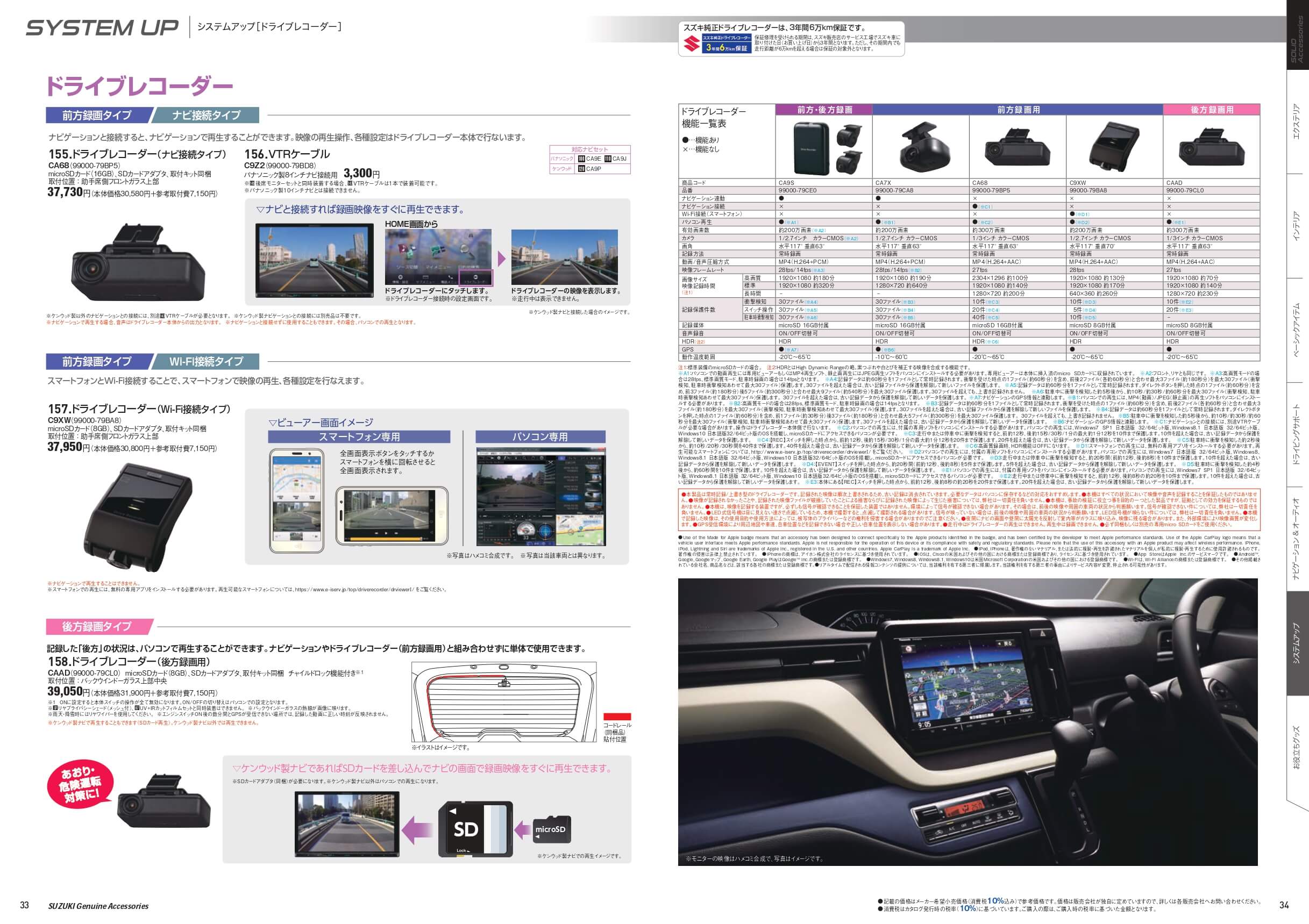Click the red コードレール legend marker
1309x924 pixels.
click(617, 717)
